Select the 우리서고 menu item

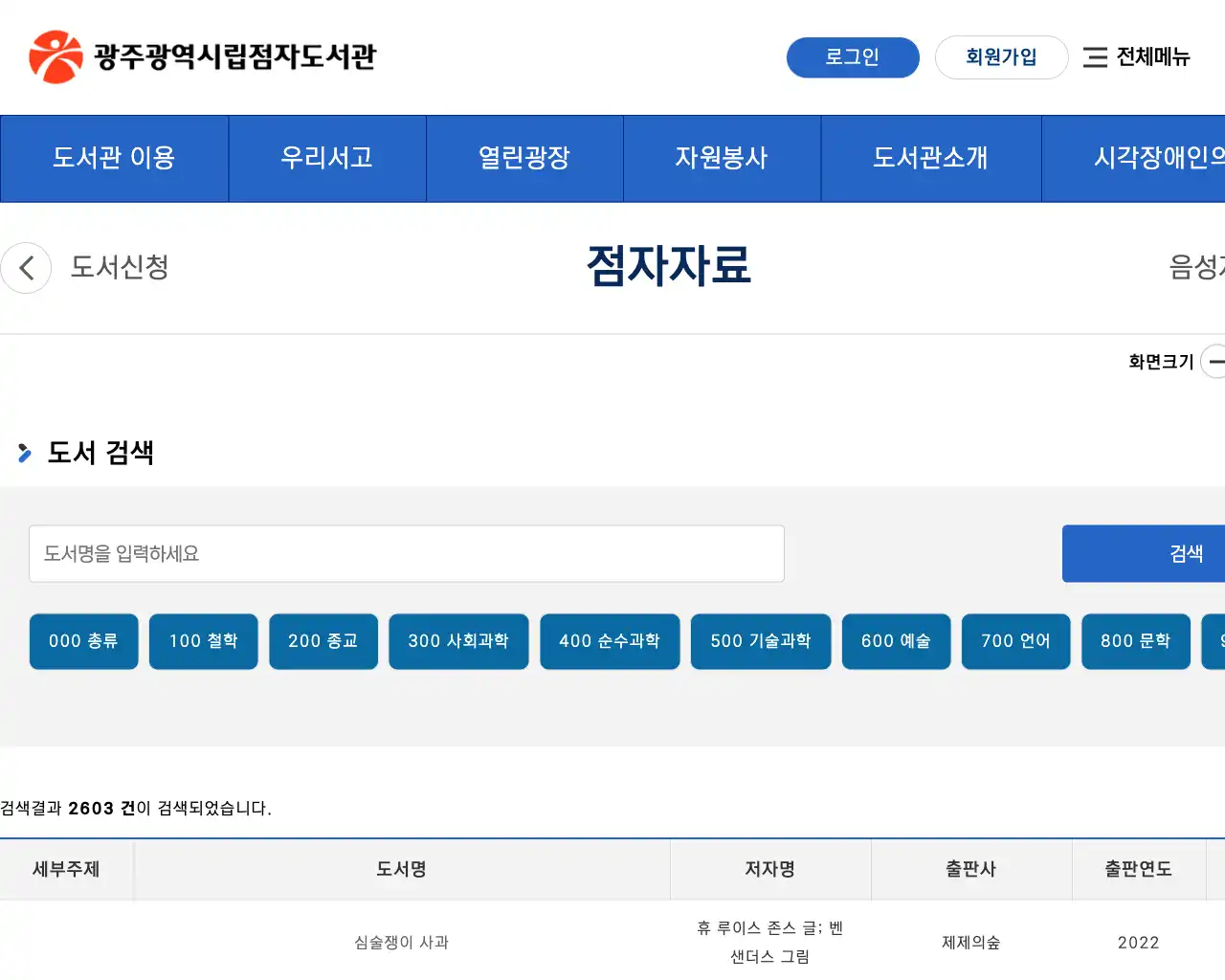pos(327,159)
